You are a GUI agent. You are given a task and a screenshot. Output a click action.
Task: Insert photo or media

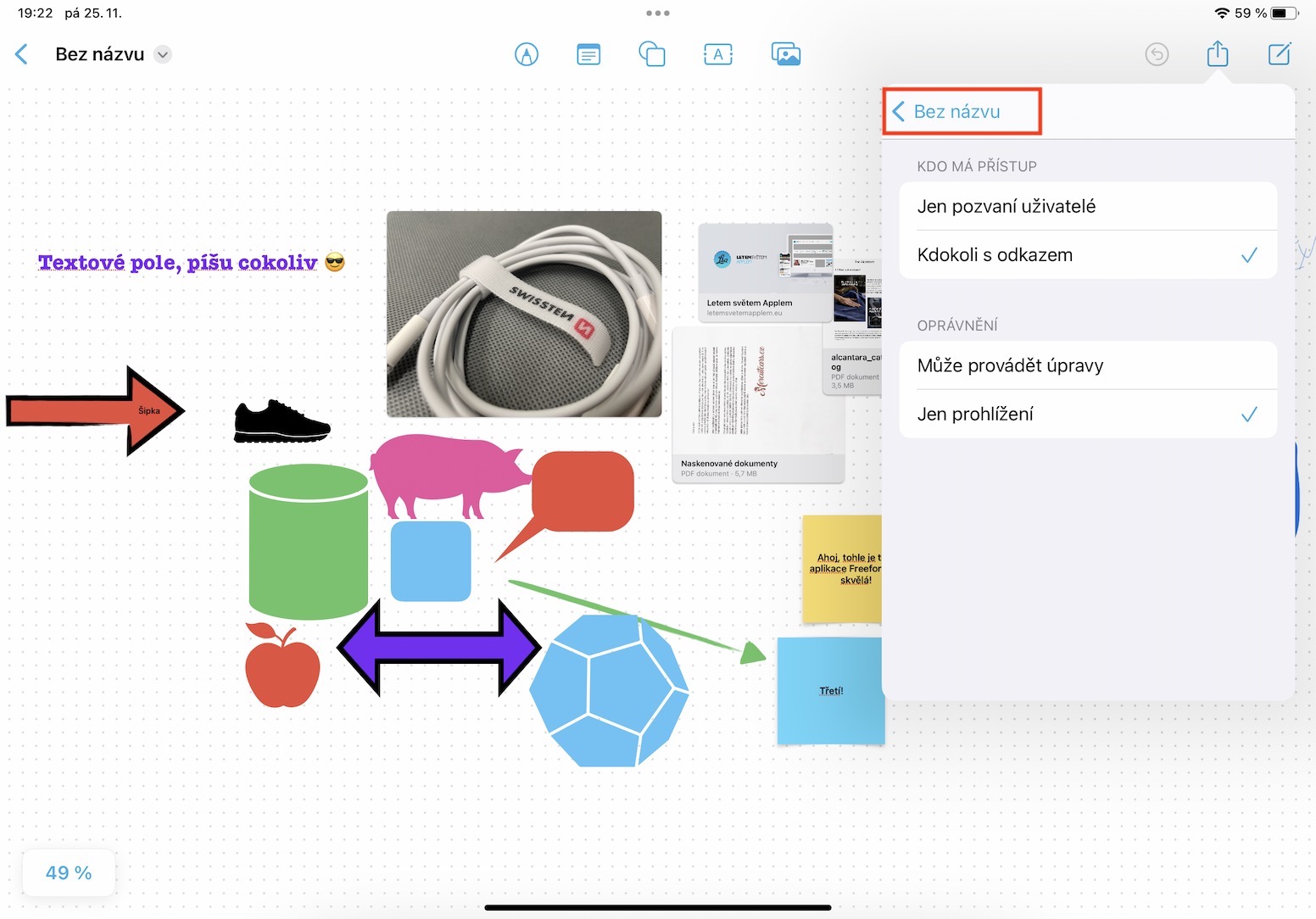(x=786, y=54)
